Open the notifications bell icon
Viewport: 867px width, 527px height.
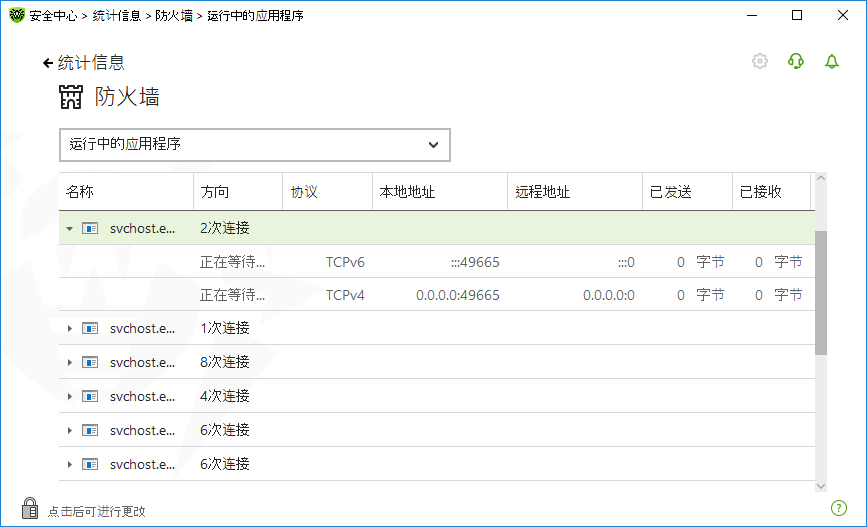pyautogui.click(x=832, y=61)
